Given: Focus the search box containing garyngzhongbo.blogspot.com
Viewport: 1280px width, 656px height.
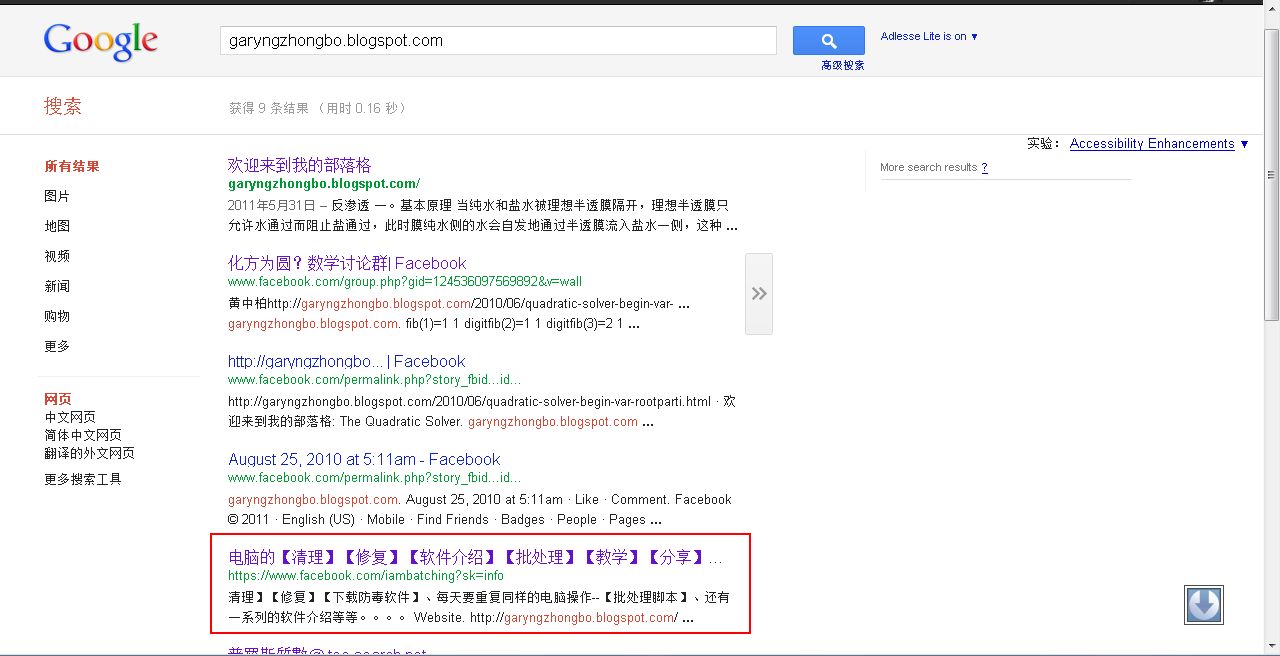Looking at the screenshot, I should click(498, 41).
